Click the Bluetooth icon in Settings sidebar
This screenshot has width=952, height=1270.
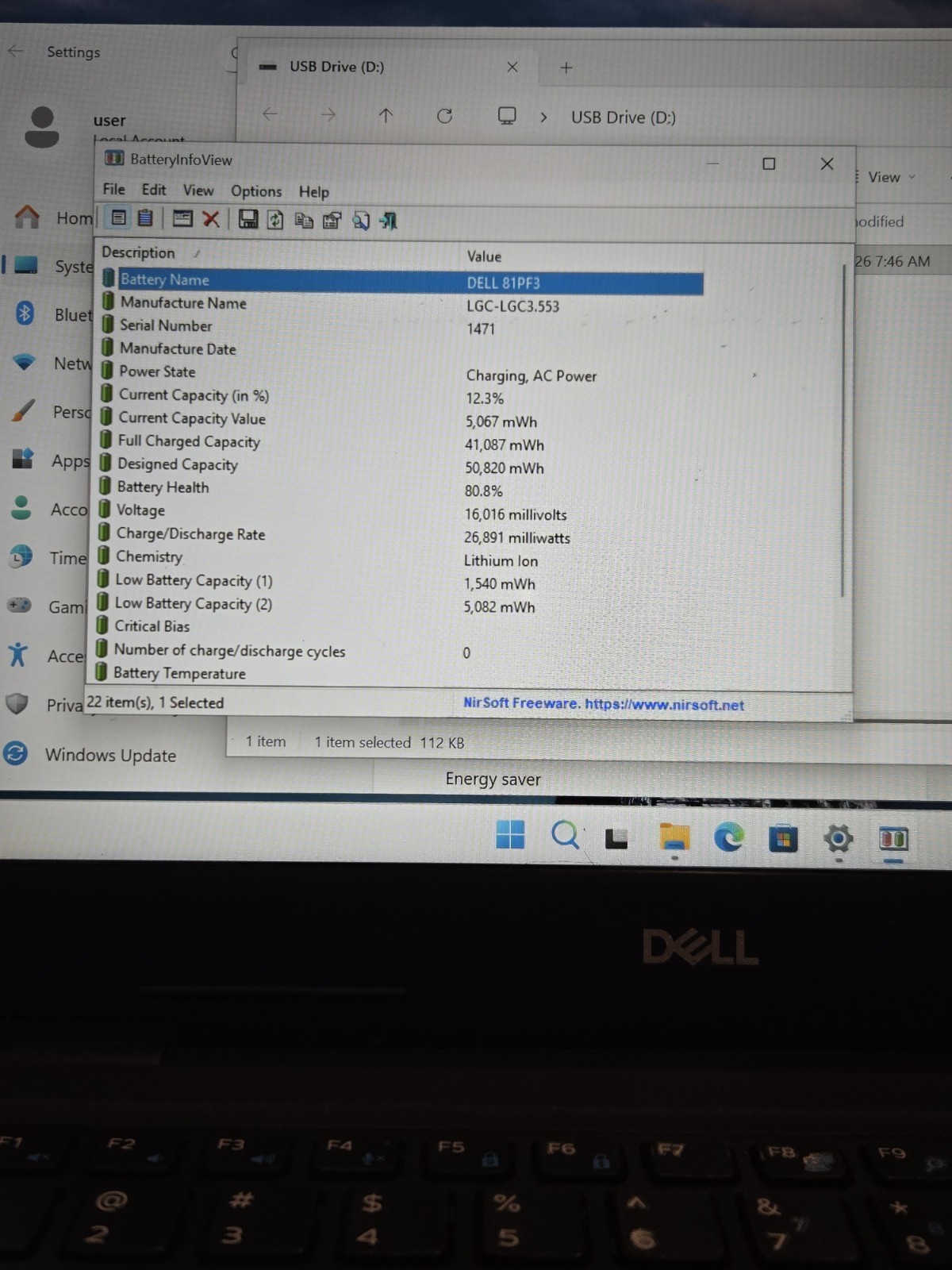pos(25,314)
